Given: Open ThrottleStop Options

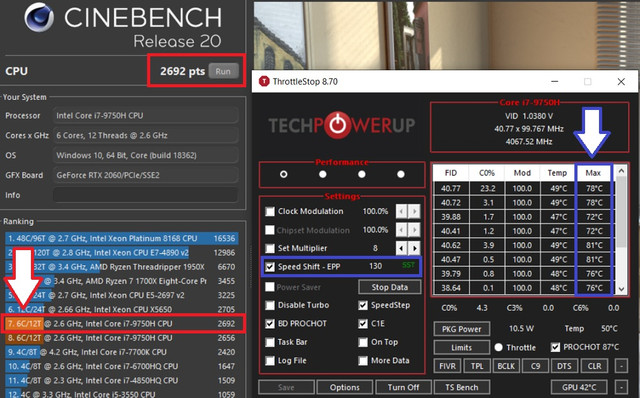Looking at the screenshot, I should tap(344, 387).
